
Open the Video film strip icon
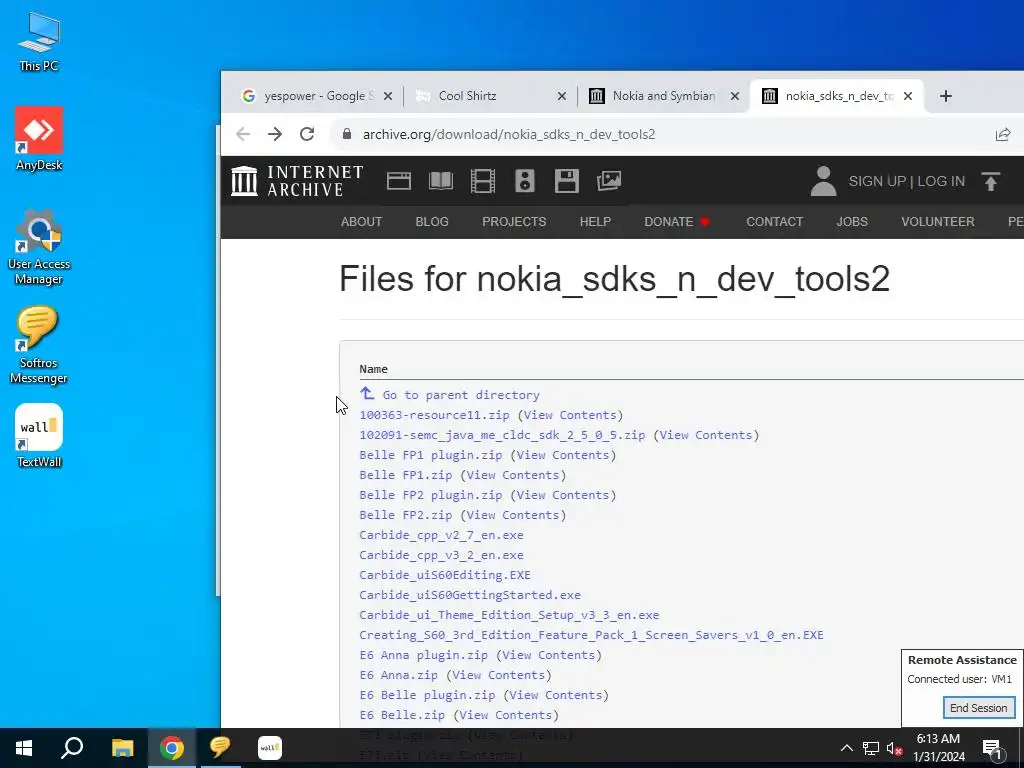pyautogui.click(x=483, y=181)
